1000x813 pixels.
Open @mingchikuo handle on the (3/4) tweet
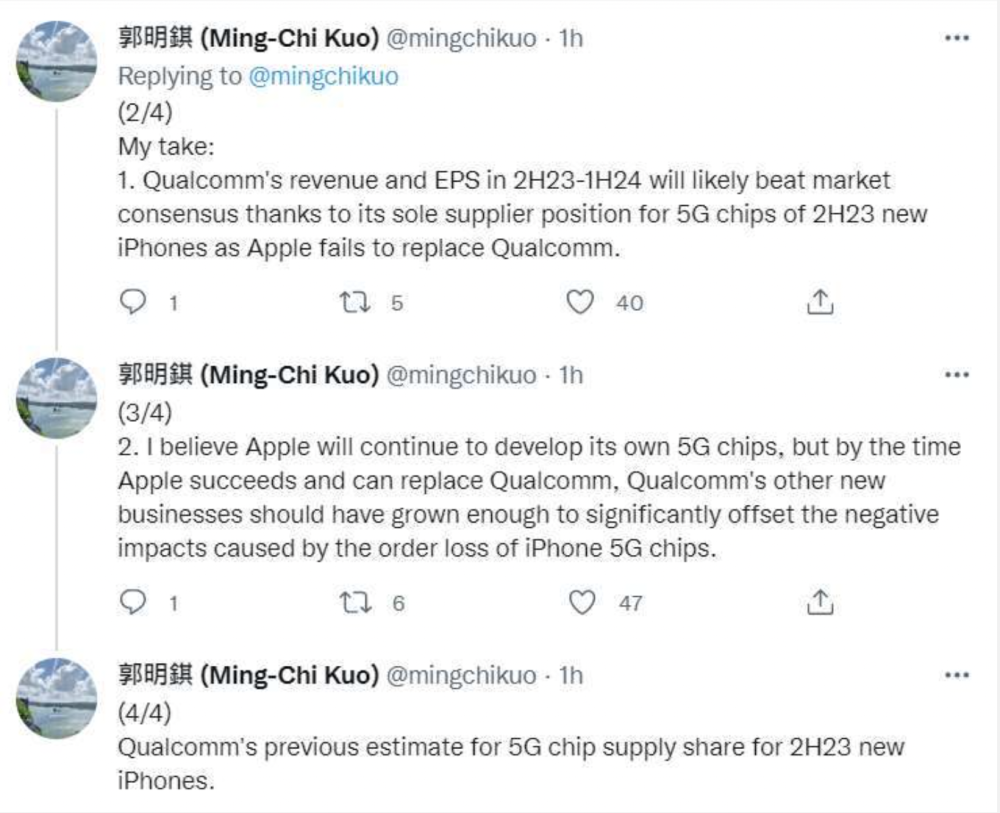pos(462,375)
